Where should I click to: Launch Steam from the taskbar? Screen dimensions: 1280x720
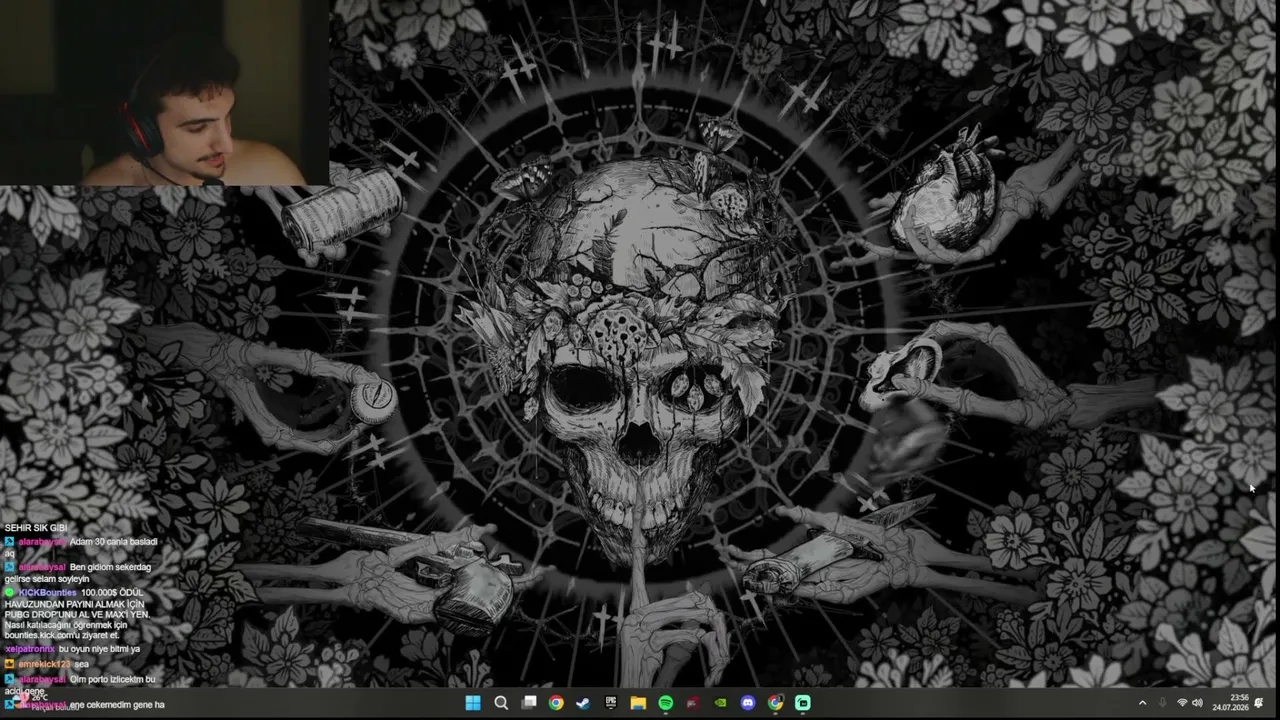[x=583, y=703]
